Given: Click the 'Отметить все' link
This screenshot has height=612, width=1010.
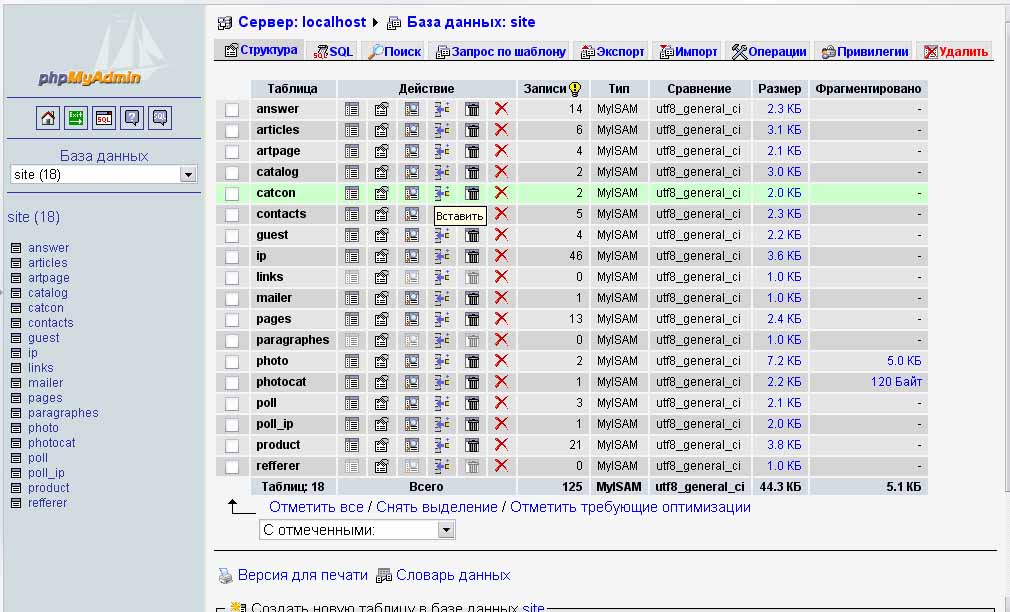Looking at the screenshot, I should (316, 508).
